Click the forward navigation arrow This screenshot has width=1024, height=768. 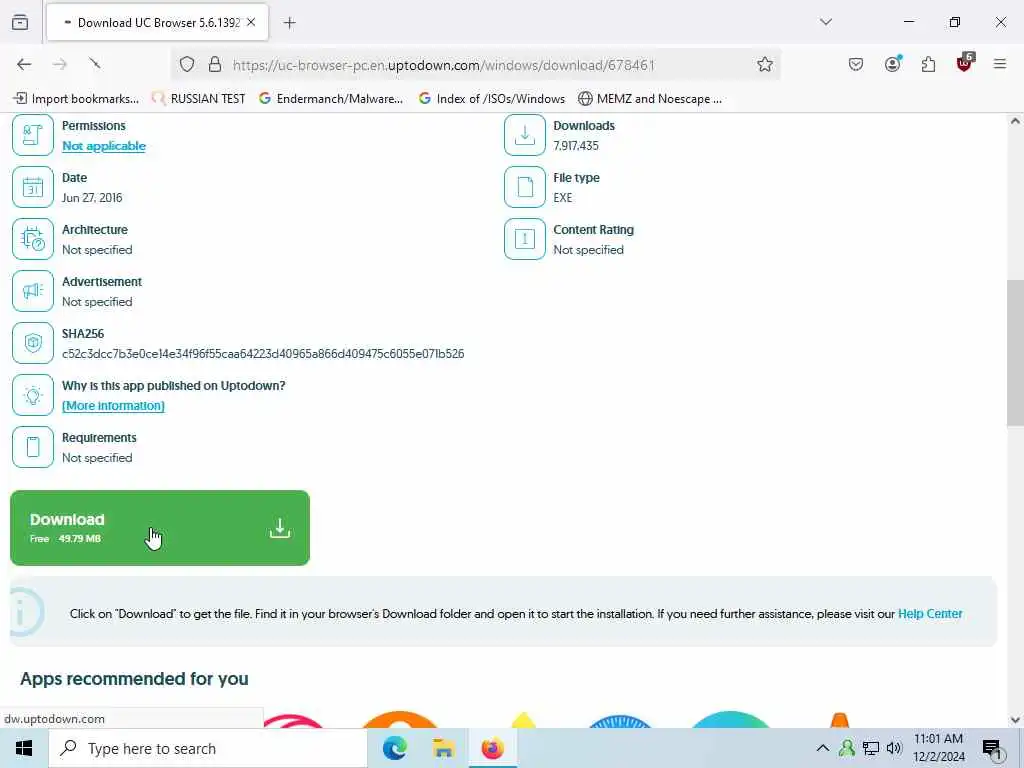click(60, 64)
